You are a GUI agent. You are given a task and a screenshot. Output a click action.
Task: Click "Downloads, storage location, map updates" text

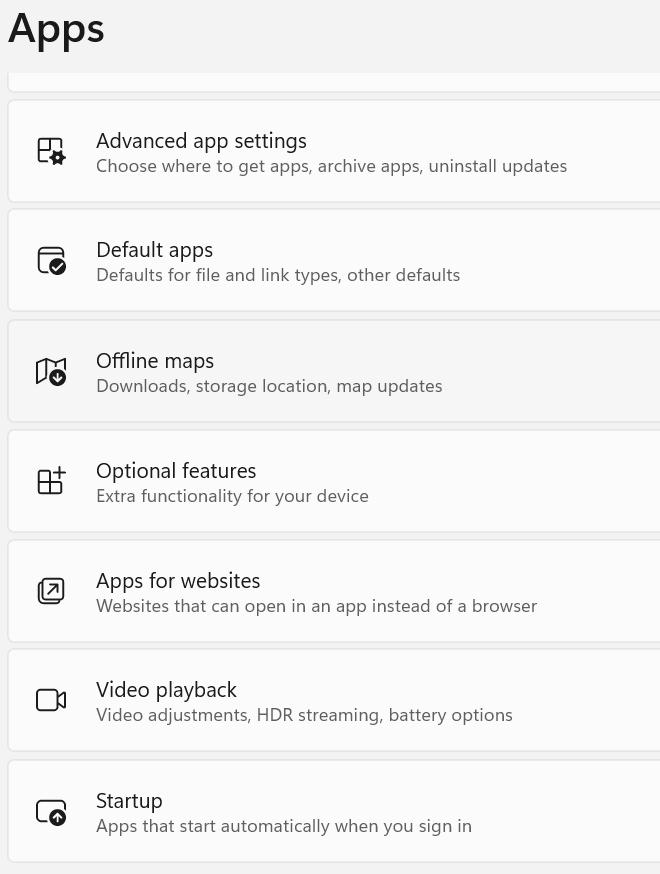[x=269, y=386]
